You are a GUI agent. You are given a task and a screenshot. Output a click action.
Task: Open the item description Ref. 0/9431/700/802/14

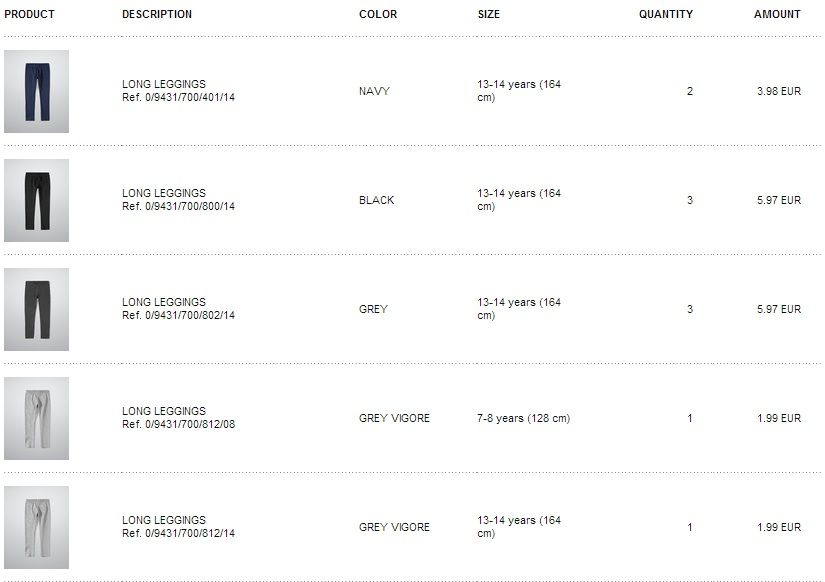pyautogui.click(x=178, y=309)
